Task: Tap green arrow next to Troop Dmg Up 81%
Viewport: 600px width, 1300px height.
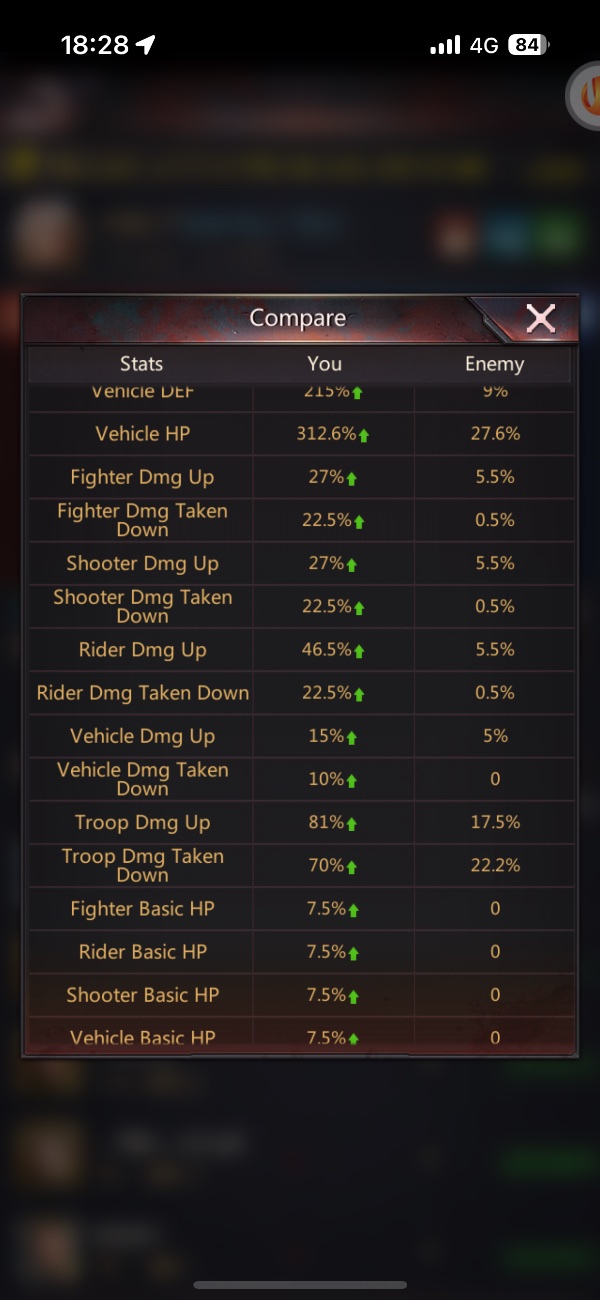Action: pos(351,824)
